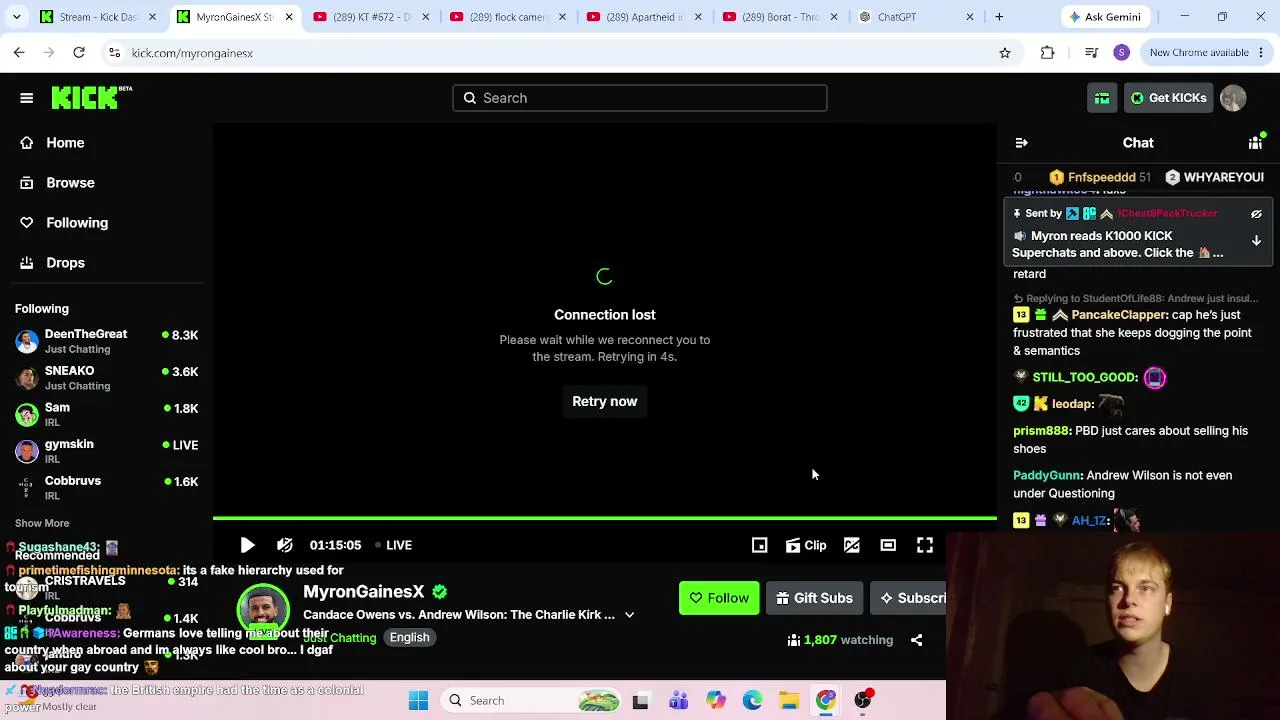Jump to the LIVE indicator in the player
Screen dimensions: 1280x720
tap(393, 545)
